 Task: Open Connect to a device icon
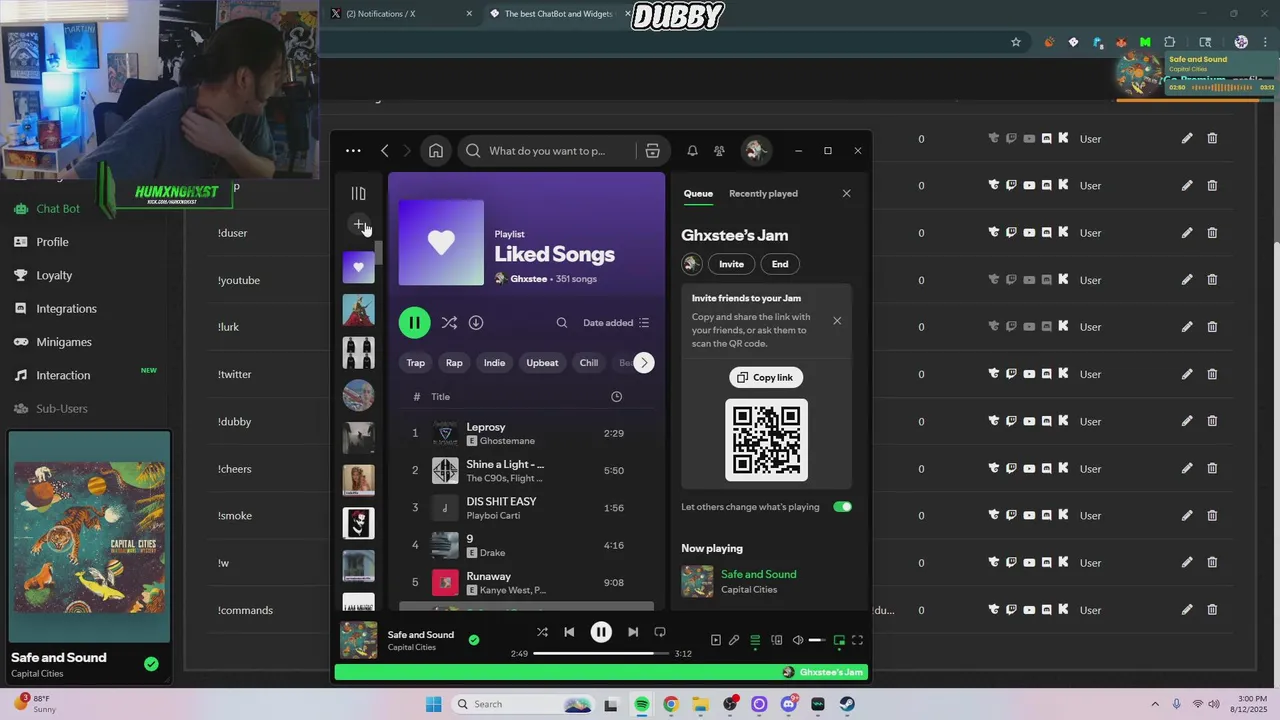pos(776,640)
